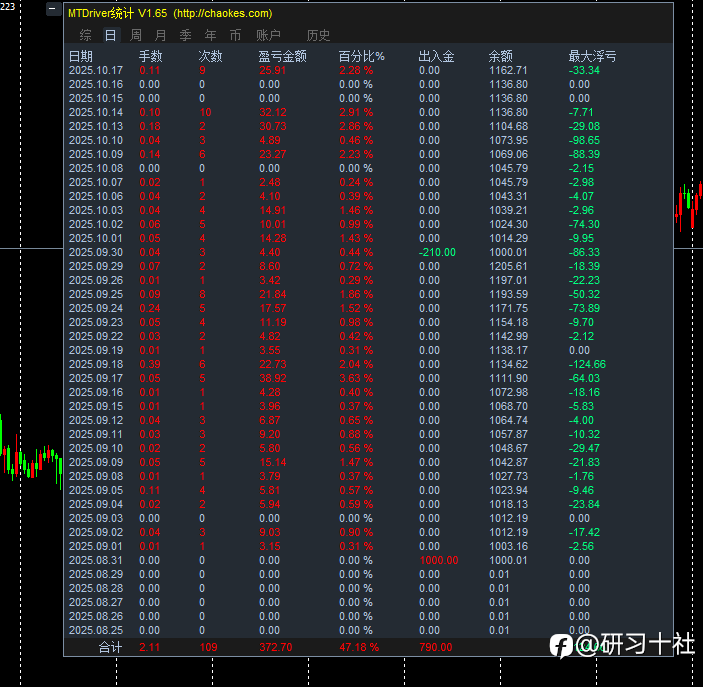Open the 年 yearly tab

[210, 35]
